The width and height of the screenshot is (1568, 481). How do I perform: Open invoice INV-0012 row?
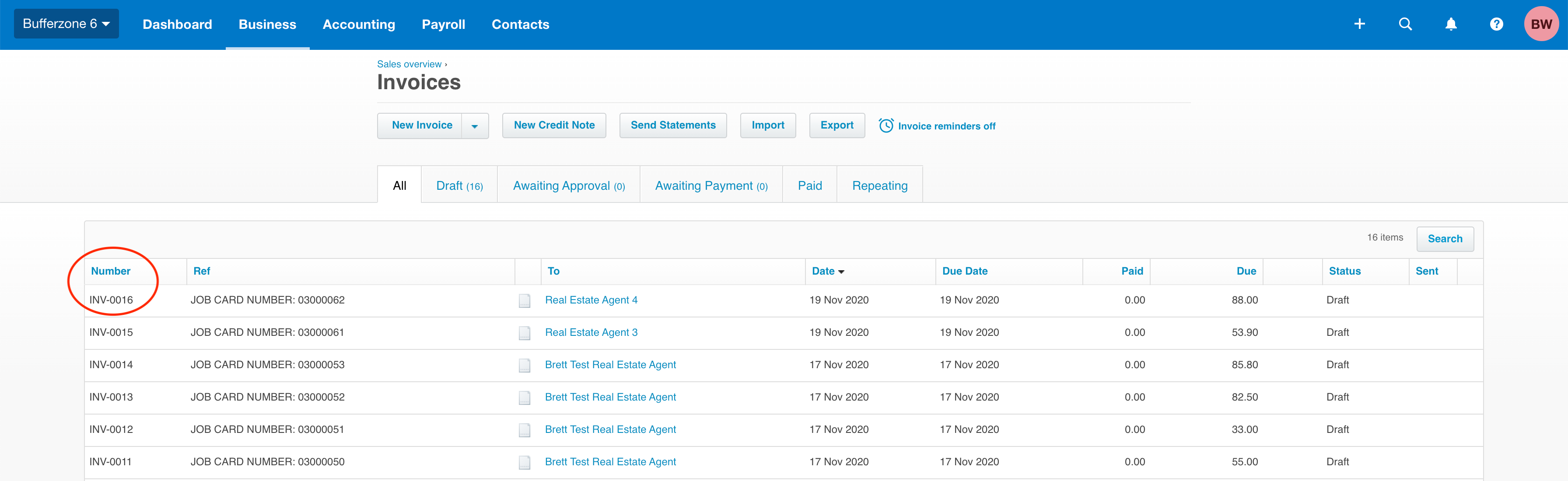784,430
